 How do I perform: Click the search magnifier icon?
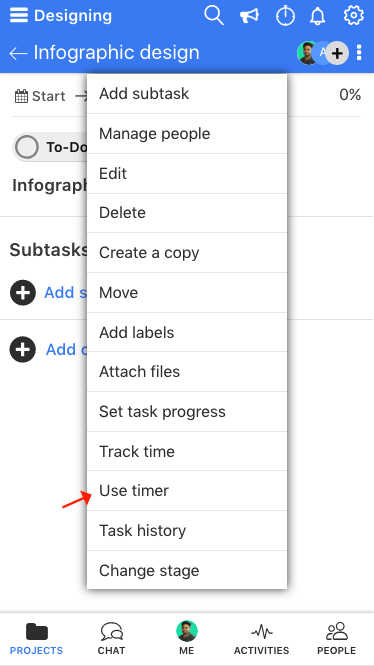coord(214,16)
